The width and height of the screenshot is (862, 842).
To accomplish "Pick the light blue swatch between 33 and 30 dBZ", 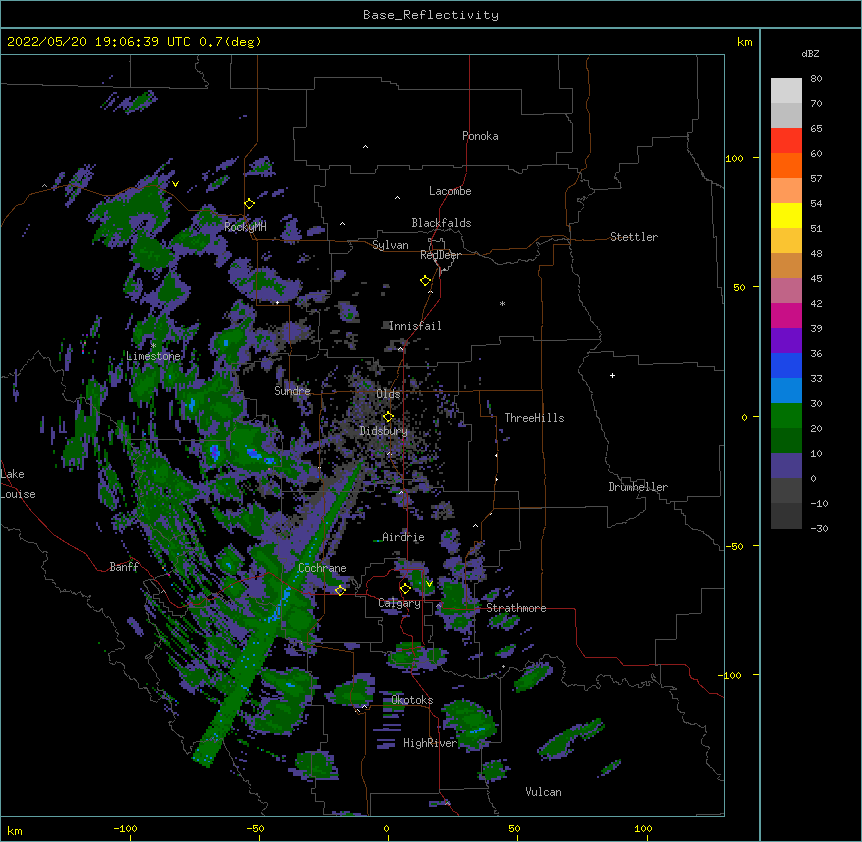I will 786,391.
